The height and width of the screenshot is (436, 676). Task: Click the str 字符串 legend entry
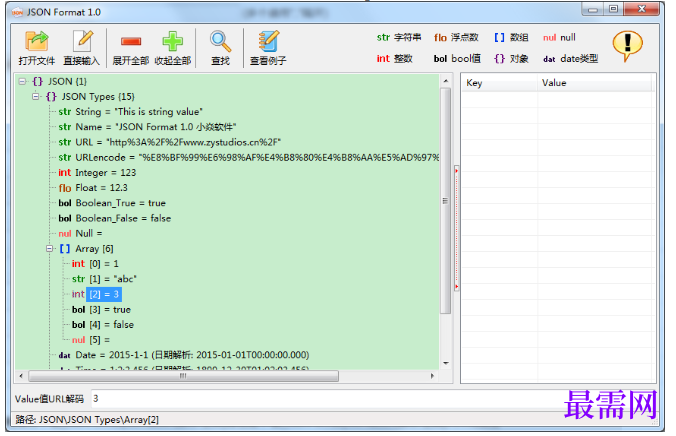click(x=399, y=38)
